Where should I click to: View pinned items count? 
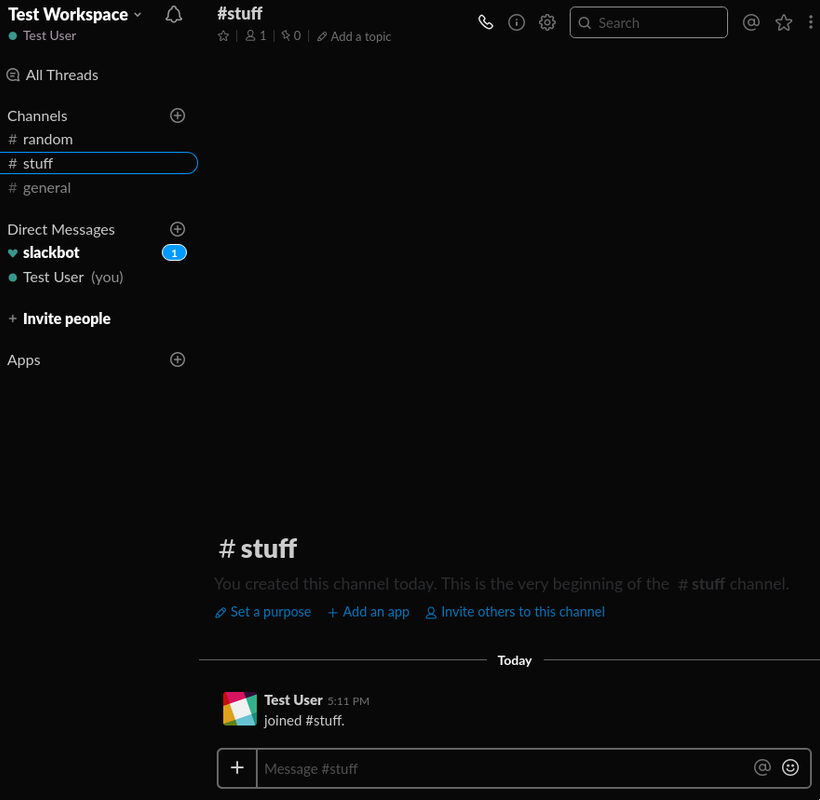pos(291,36)
